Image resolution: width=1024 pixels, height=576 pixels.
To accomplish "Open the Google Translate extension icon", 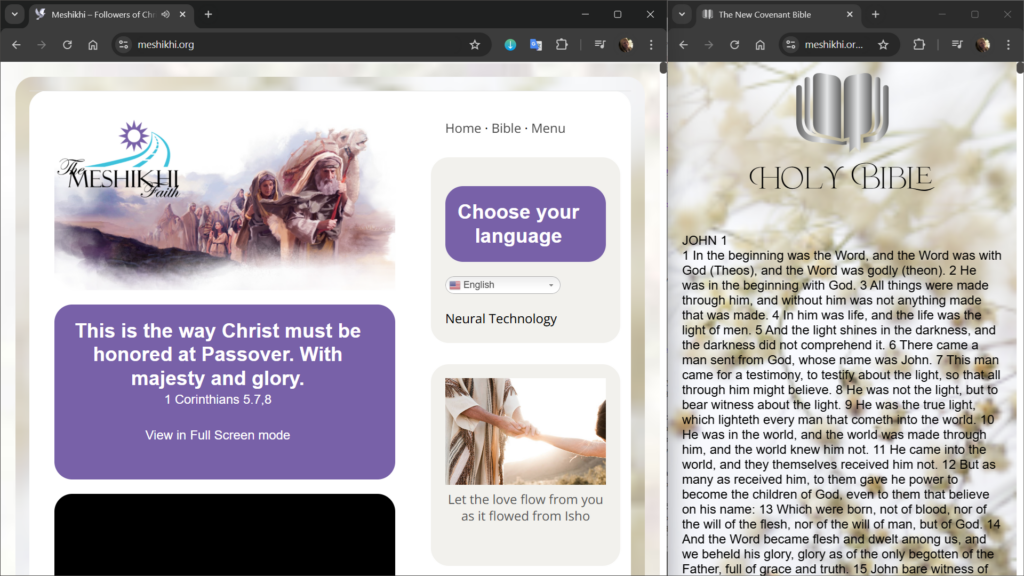I will [536, 44].
